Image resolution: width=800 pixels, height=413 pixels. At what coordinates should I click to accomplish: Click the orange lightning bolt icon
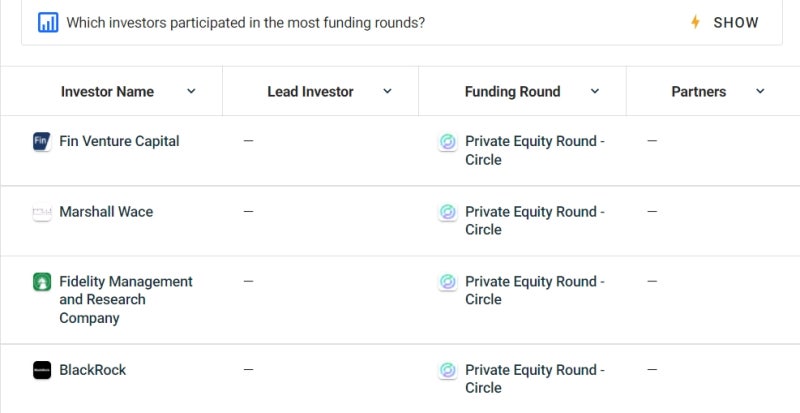(x=695, y=22)
